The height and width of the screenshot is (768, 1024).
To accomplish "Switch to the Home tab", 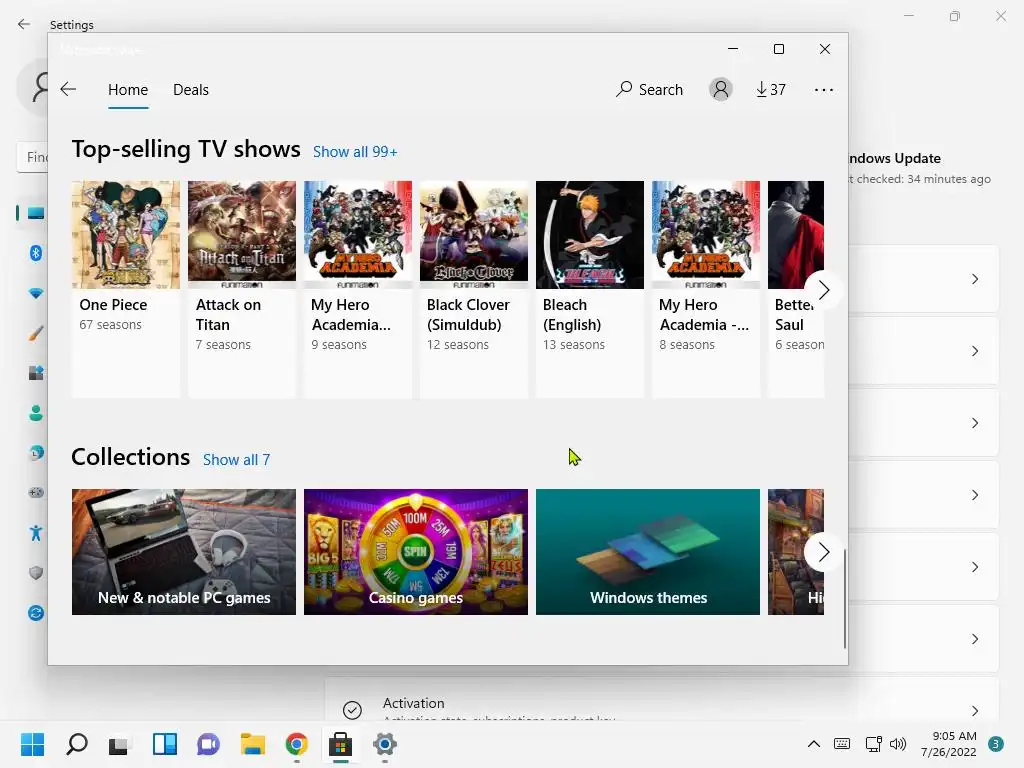I will (x=128, y=89).
